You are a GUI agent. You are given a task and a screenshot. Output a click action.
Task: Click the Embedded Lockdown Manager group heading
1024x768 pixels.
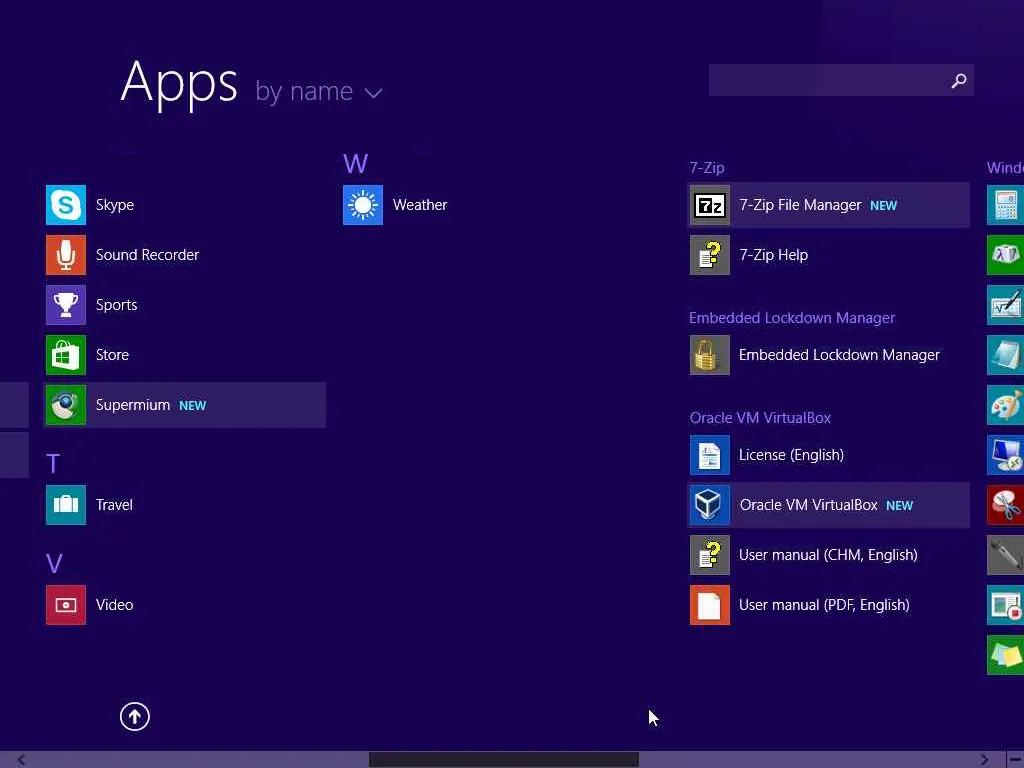[x=792, y=318]
